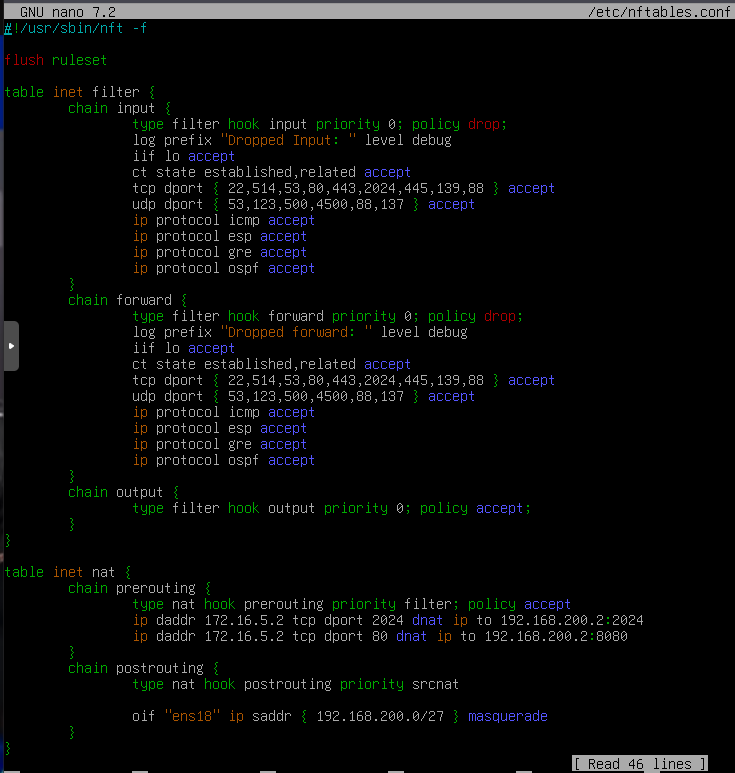Click the masquerade keyword in postrouting
Screen dimensions: 735x773
507,716
